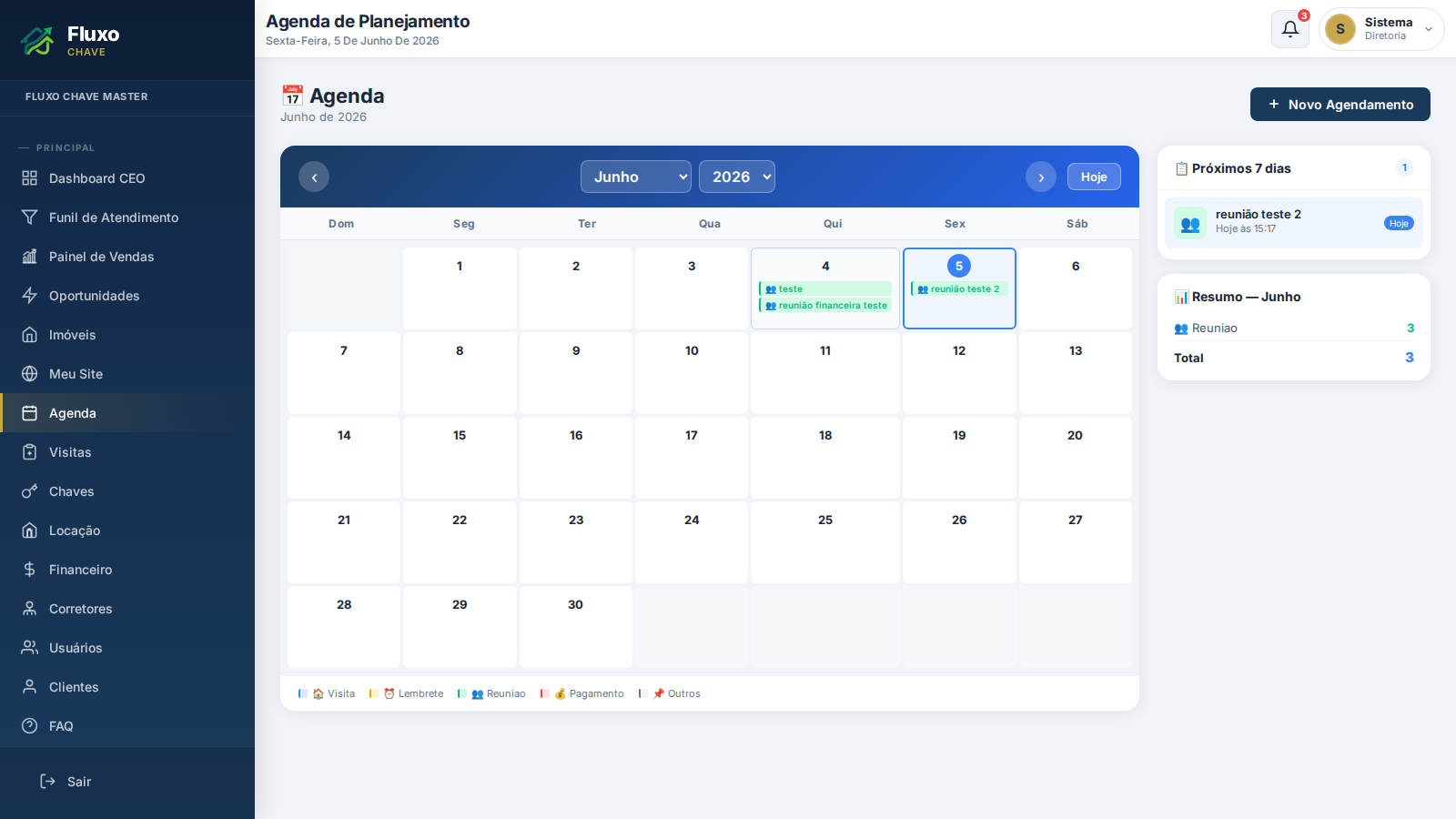Click the Locação building icon

[30, 531]
